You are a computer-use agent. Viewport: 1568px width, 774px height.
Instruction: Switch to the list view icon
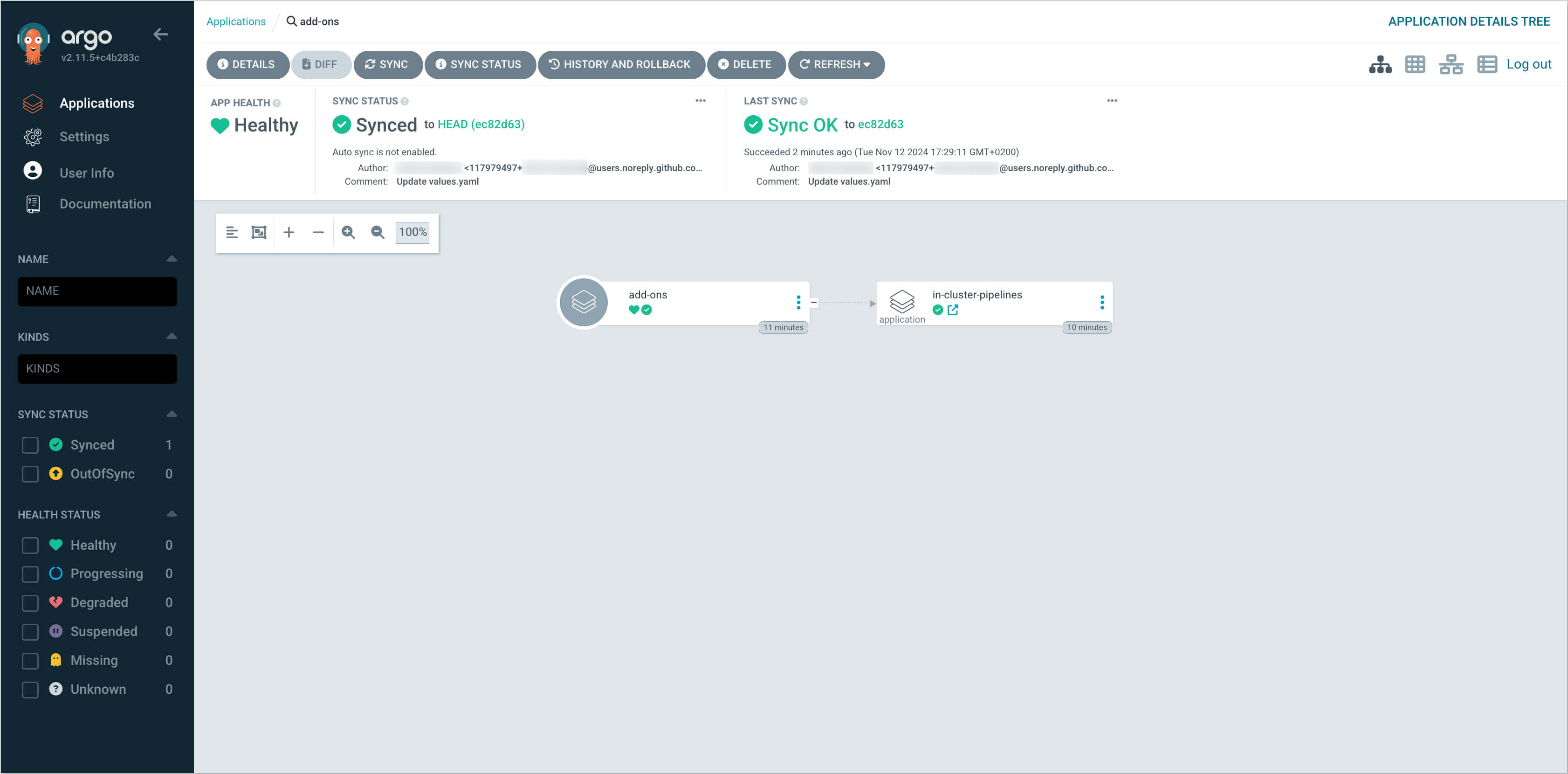tap(1486, 64)
